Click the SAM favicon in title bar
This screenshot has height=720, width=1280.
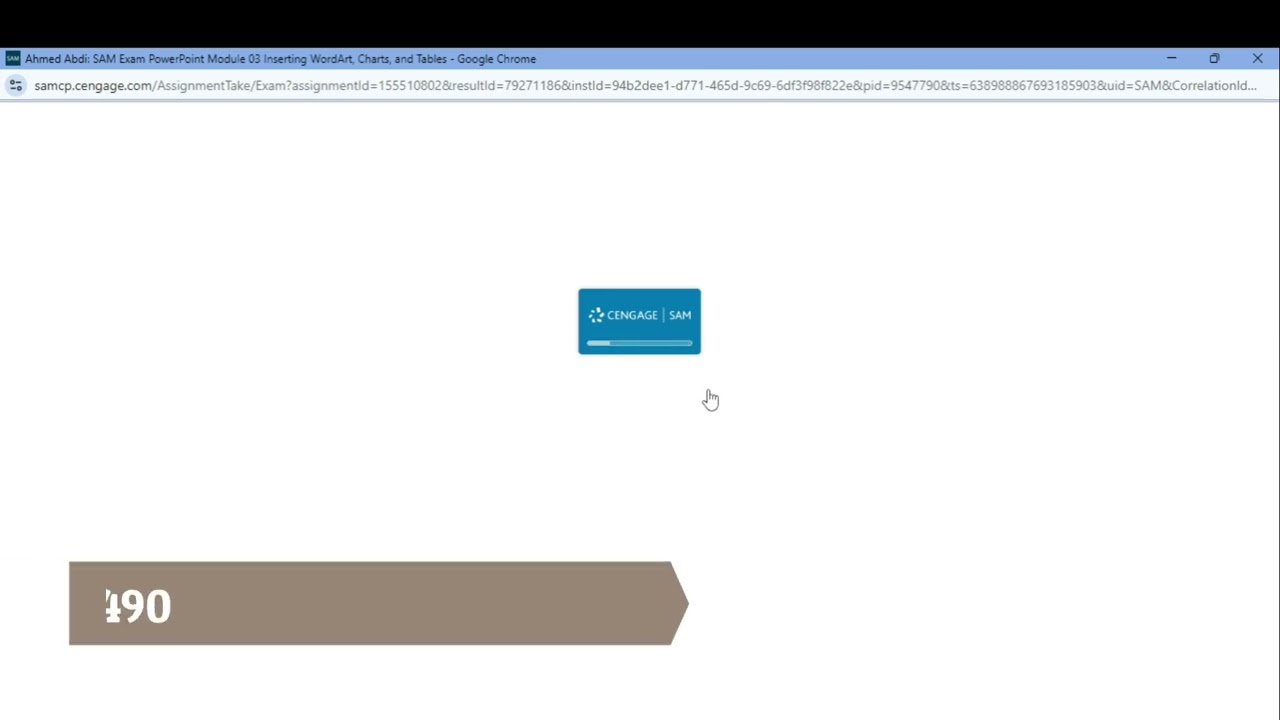point(12,59)
